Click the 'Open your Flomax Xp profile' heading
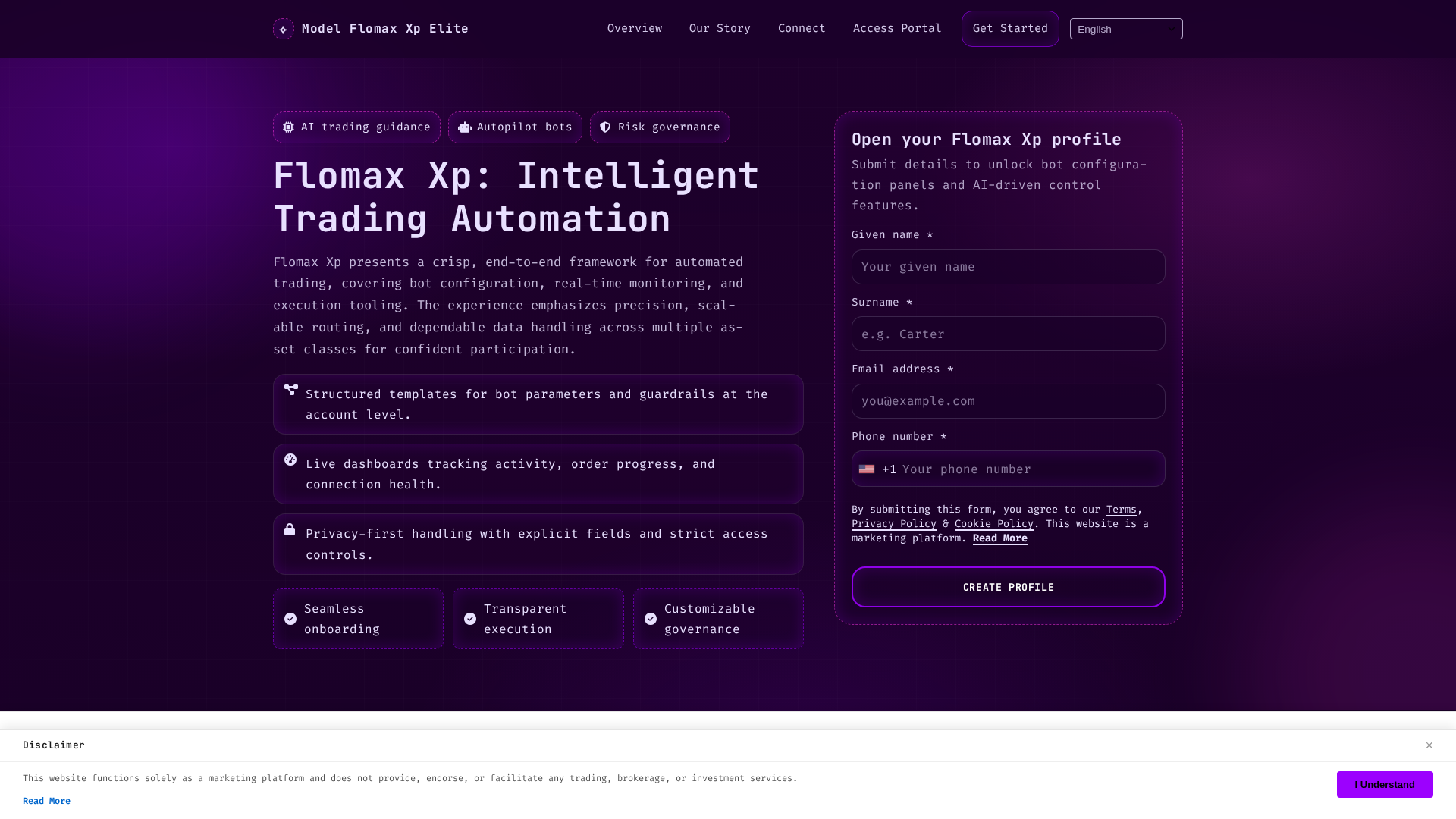This screenshot has height=819, width=1456. point(987,140)
